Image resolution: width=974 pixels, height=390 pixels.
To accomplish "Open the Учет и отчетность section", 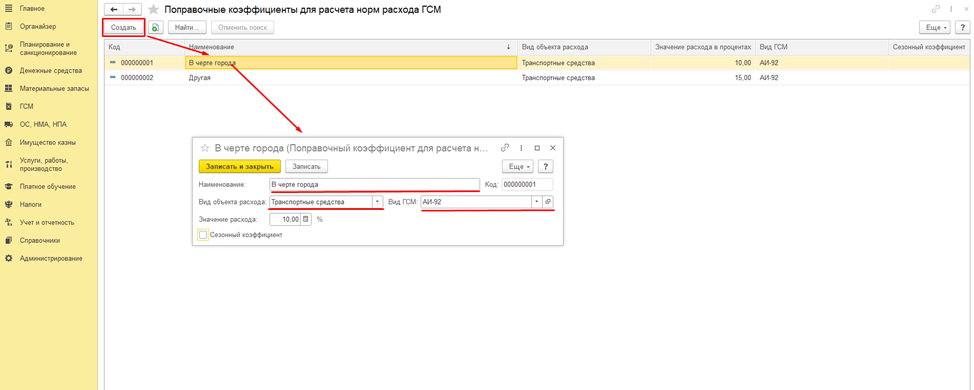I will coord(47,222).
